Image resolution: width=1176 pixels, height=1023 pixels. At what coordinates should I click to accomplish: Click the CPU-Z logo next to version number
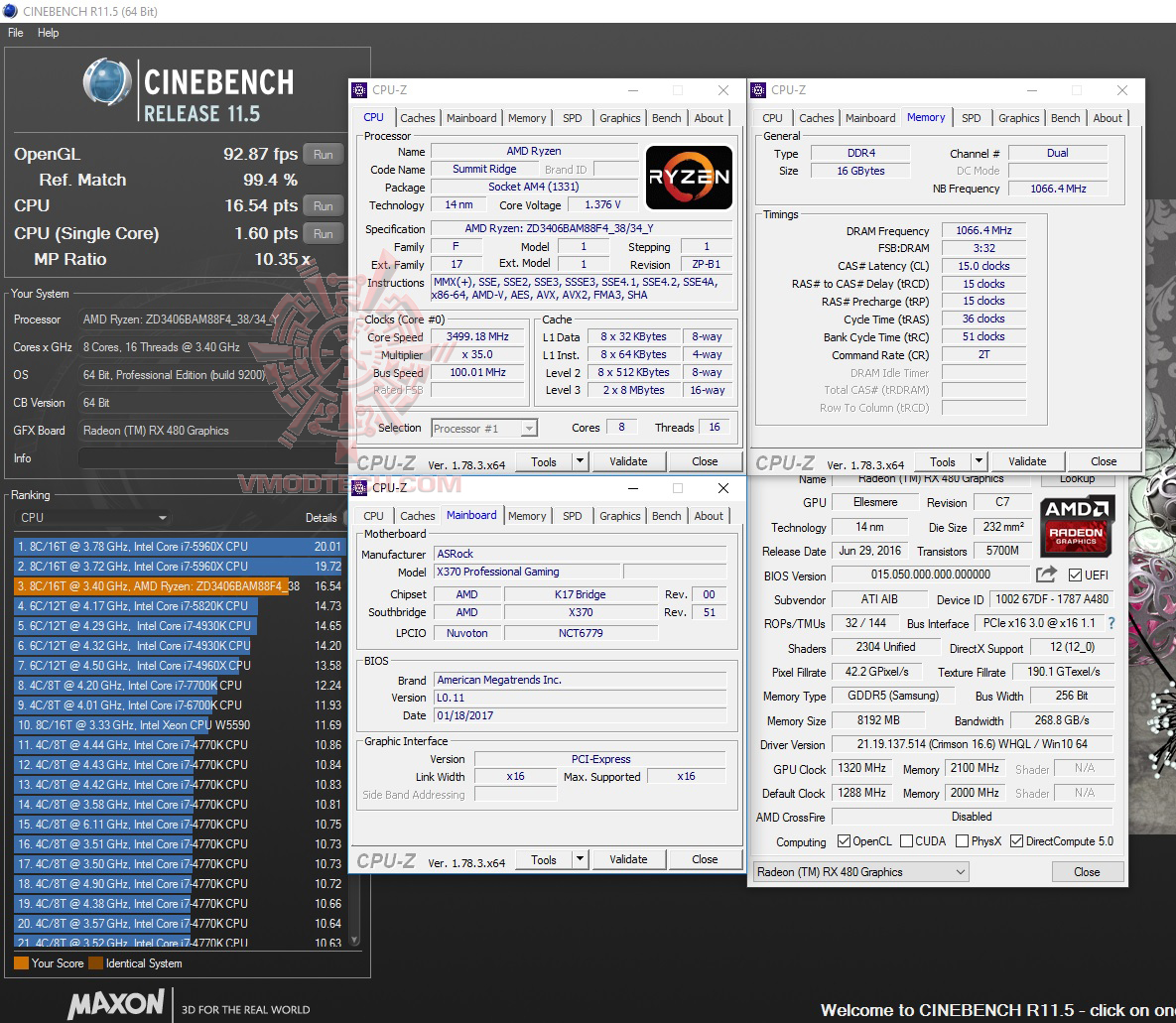pos(387,460)
